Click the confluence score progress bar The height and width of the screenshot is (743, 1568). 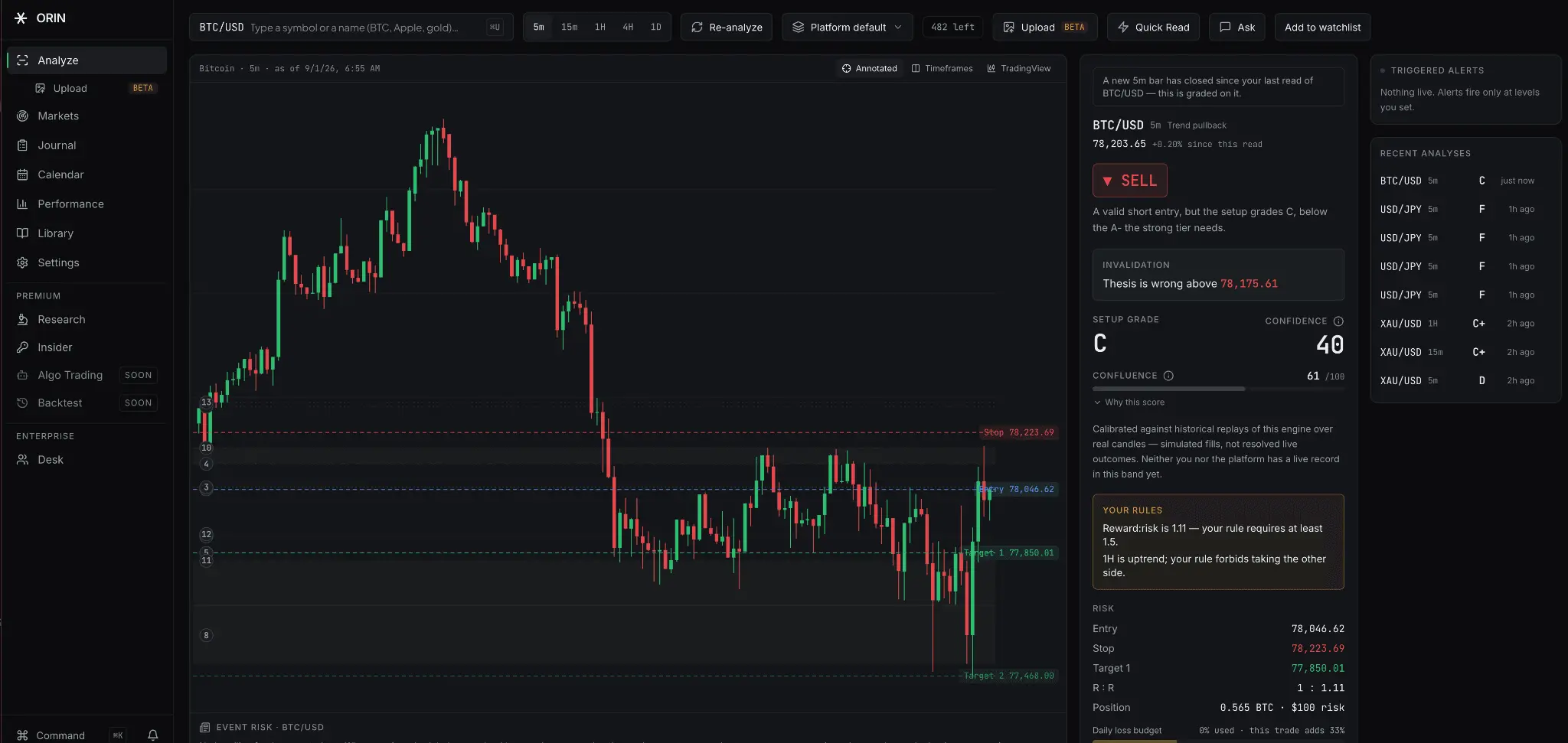click(1218, 389)
